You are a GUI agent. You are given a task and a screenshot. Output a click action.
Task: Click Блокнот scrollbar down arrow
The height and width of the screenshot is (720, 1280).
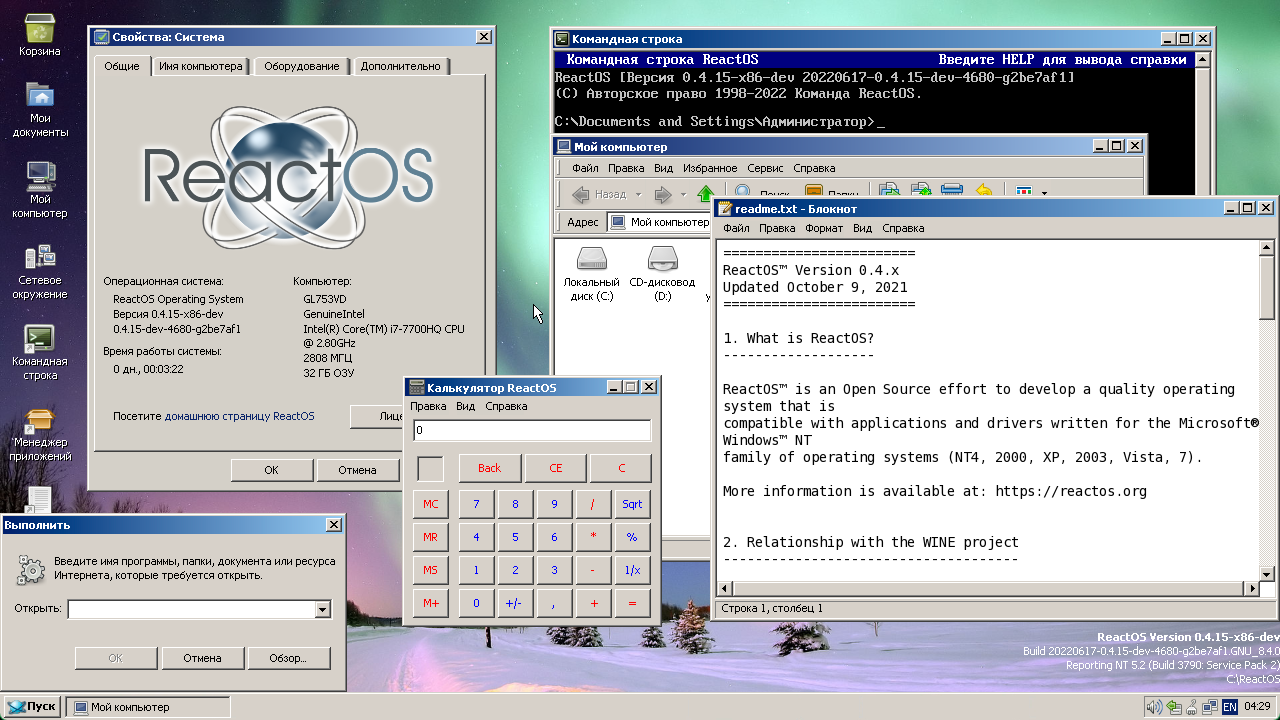point(1267,574)
